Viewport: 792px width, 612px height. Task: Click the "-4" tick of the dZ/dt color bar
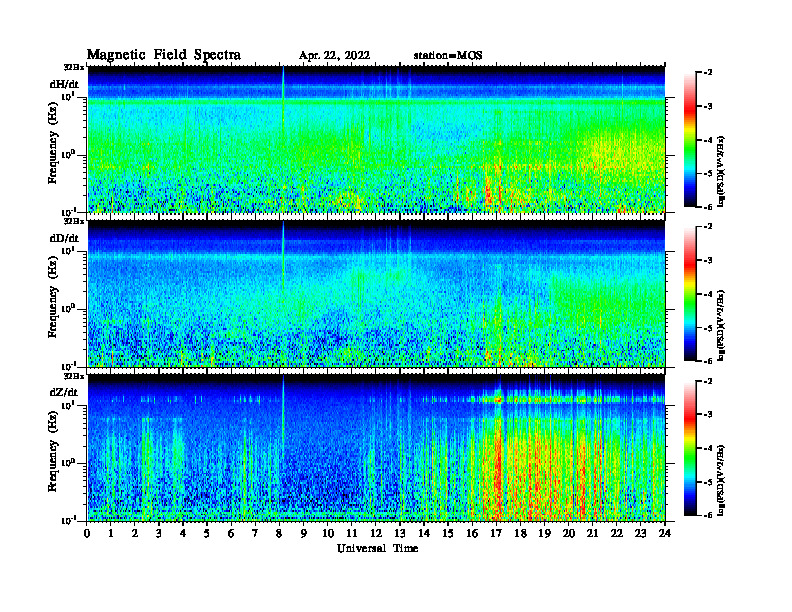tap(708, 448)
